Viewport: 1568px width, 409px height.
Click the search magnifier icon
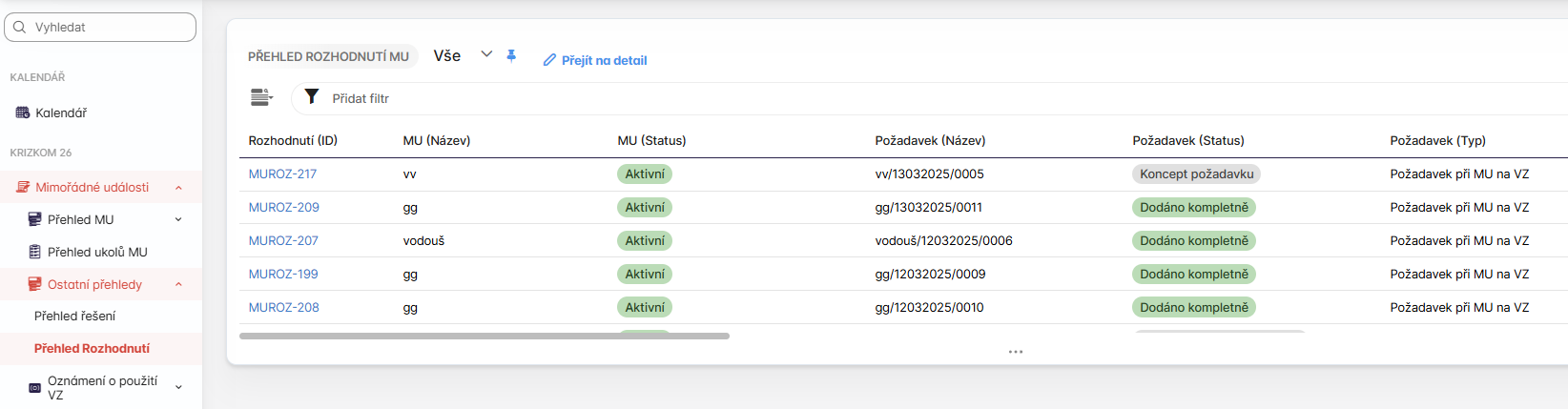[20, 27]
